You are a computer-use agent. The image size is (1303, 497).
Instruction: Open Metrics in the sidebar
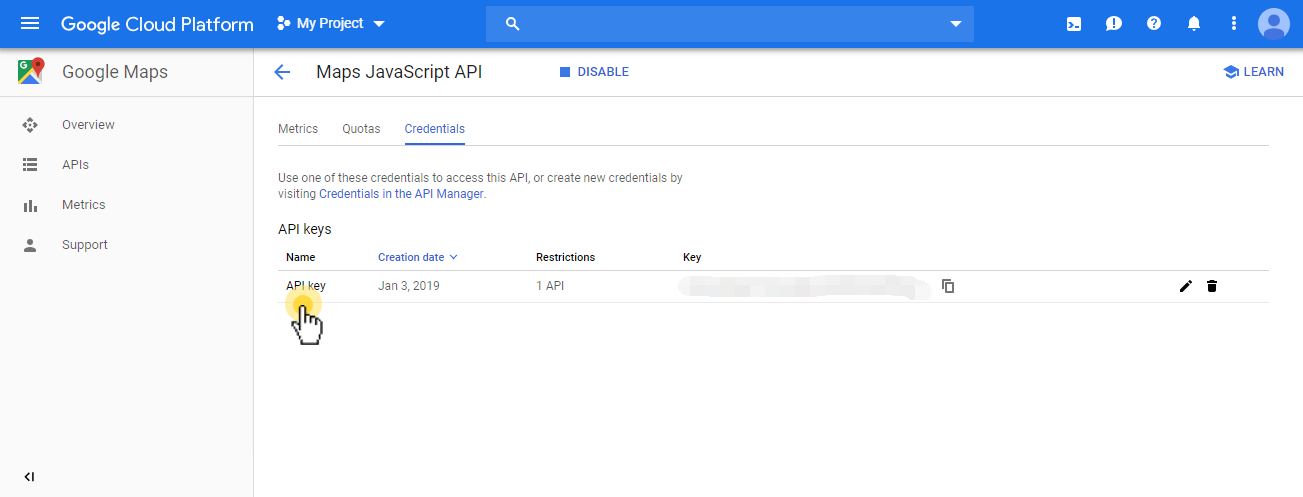pos(83,205)
